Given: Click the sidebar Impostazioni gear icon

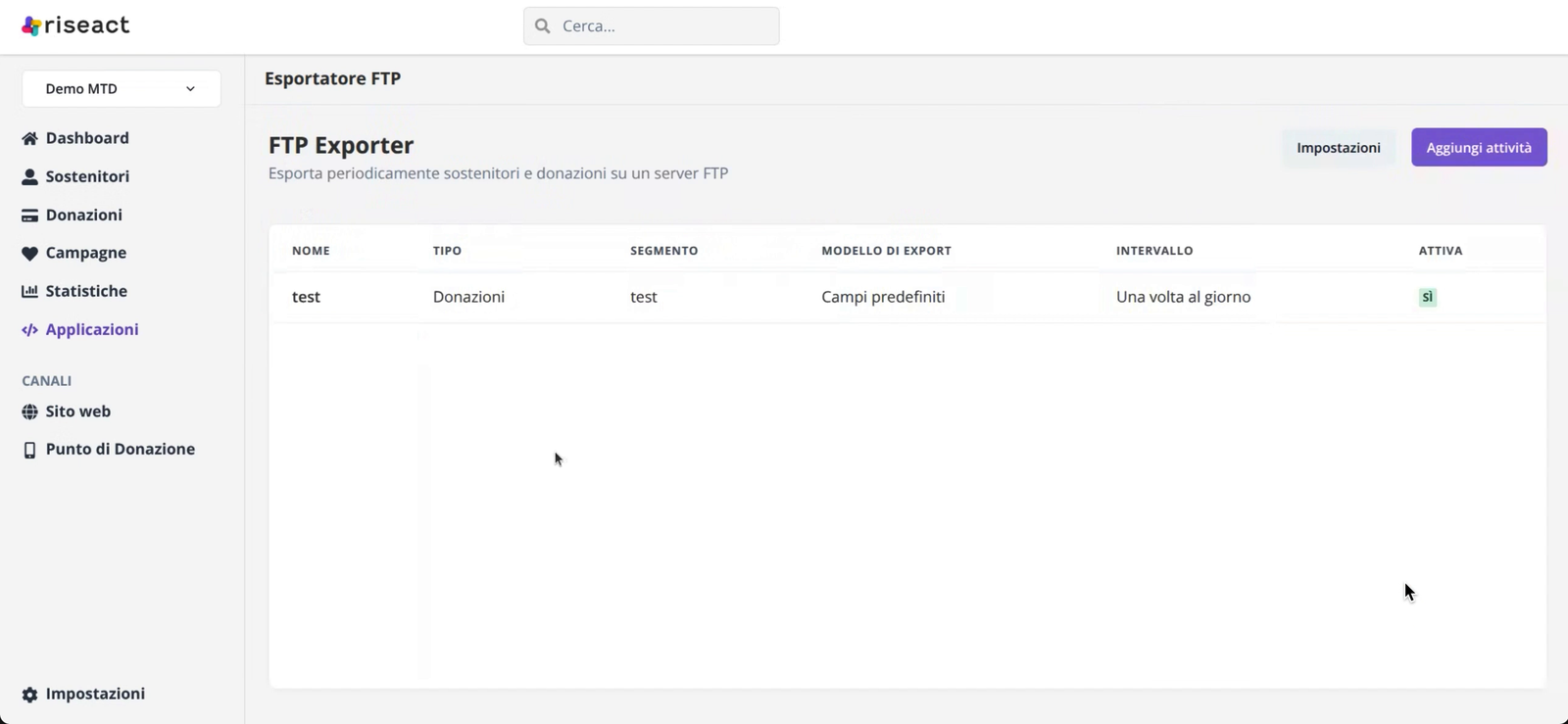Looking at the screenshot, I should pyautogui.click(x=29, y=695).
